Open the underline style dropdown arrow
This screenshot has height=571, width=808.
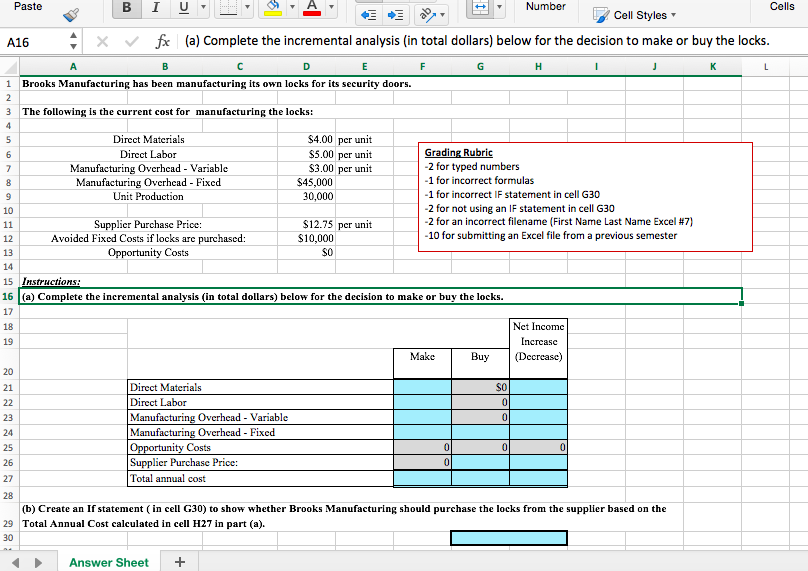tap(204, 7)
